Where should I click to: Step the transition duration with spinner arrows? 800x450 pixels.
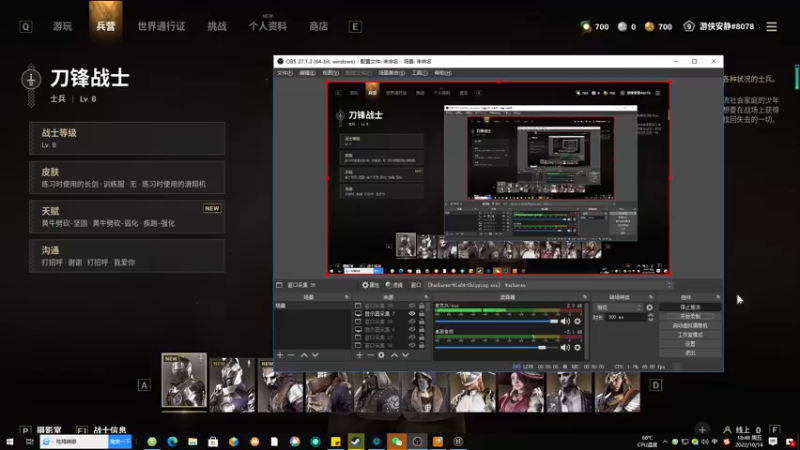click(651, 317)
